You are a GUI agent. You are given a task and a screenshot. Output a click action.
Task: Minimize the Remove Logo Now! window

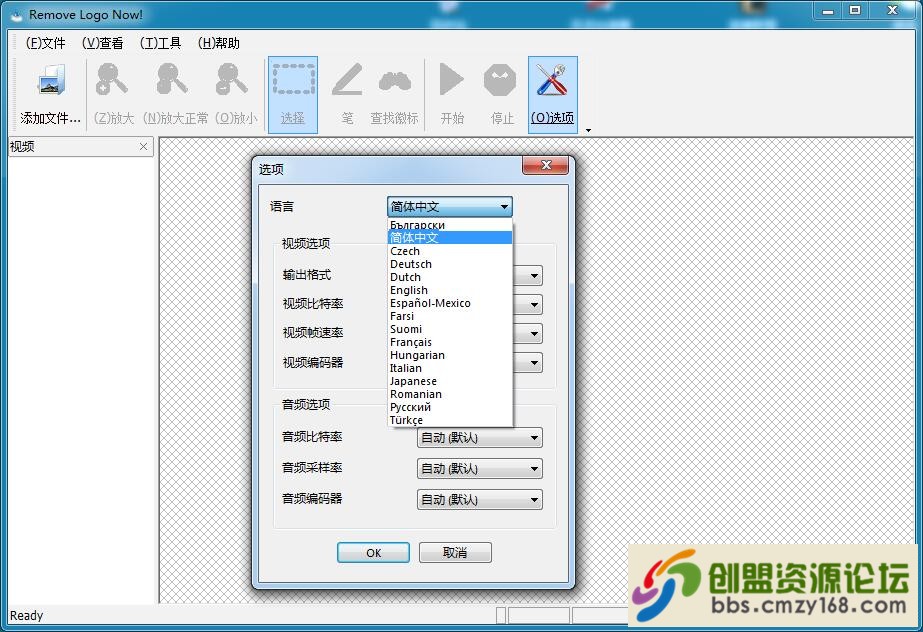coord(828,11)
